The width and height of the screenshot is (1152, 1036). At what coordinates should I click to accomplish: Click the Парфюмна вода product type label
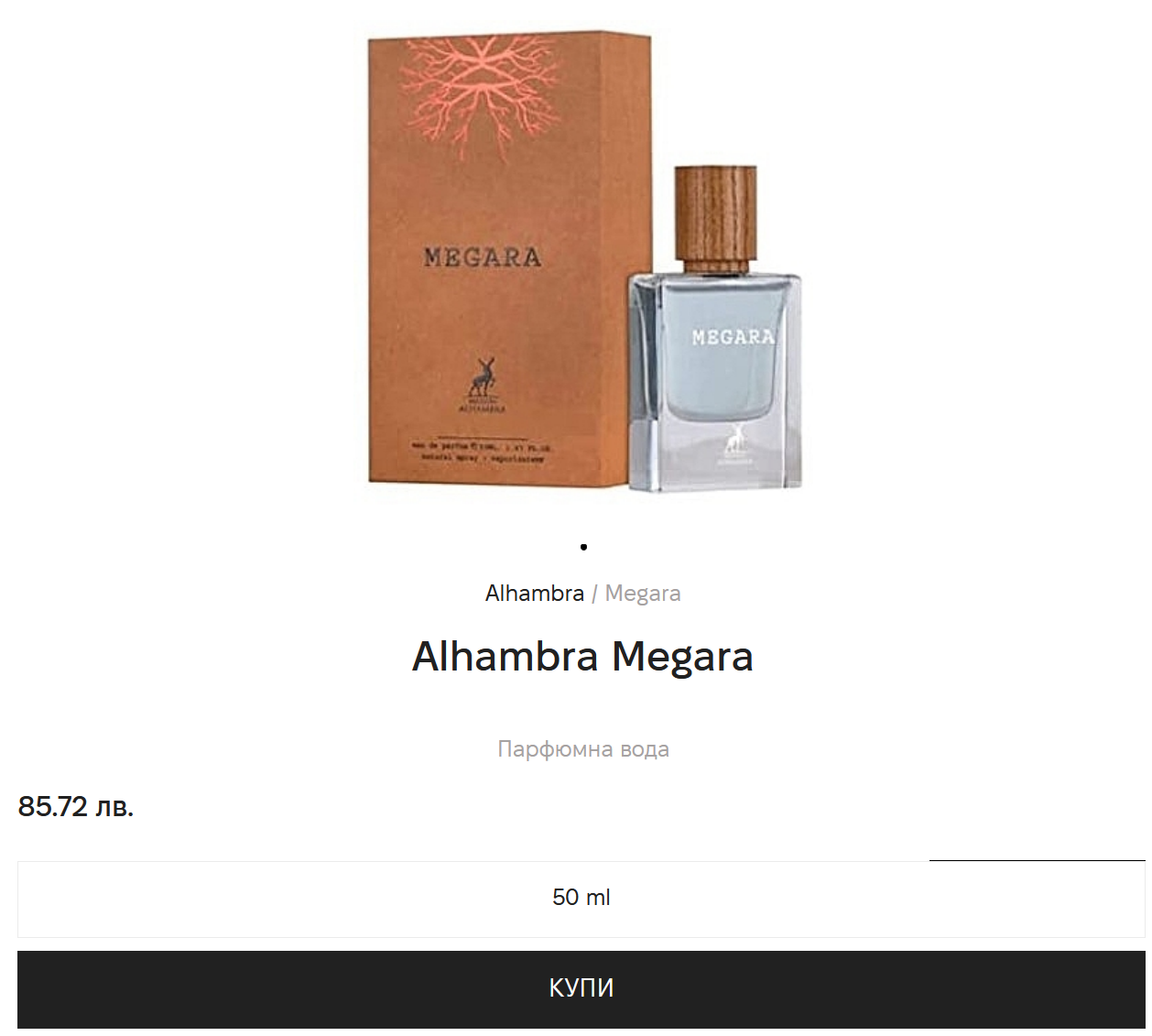click(x=583, y=749)
